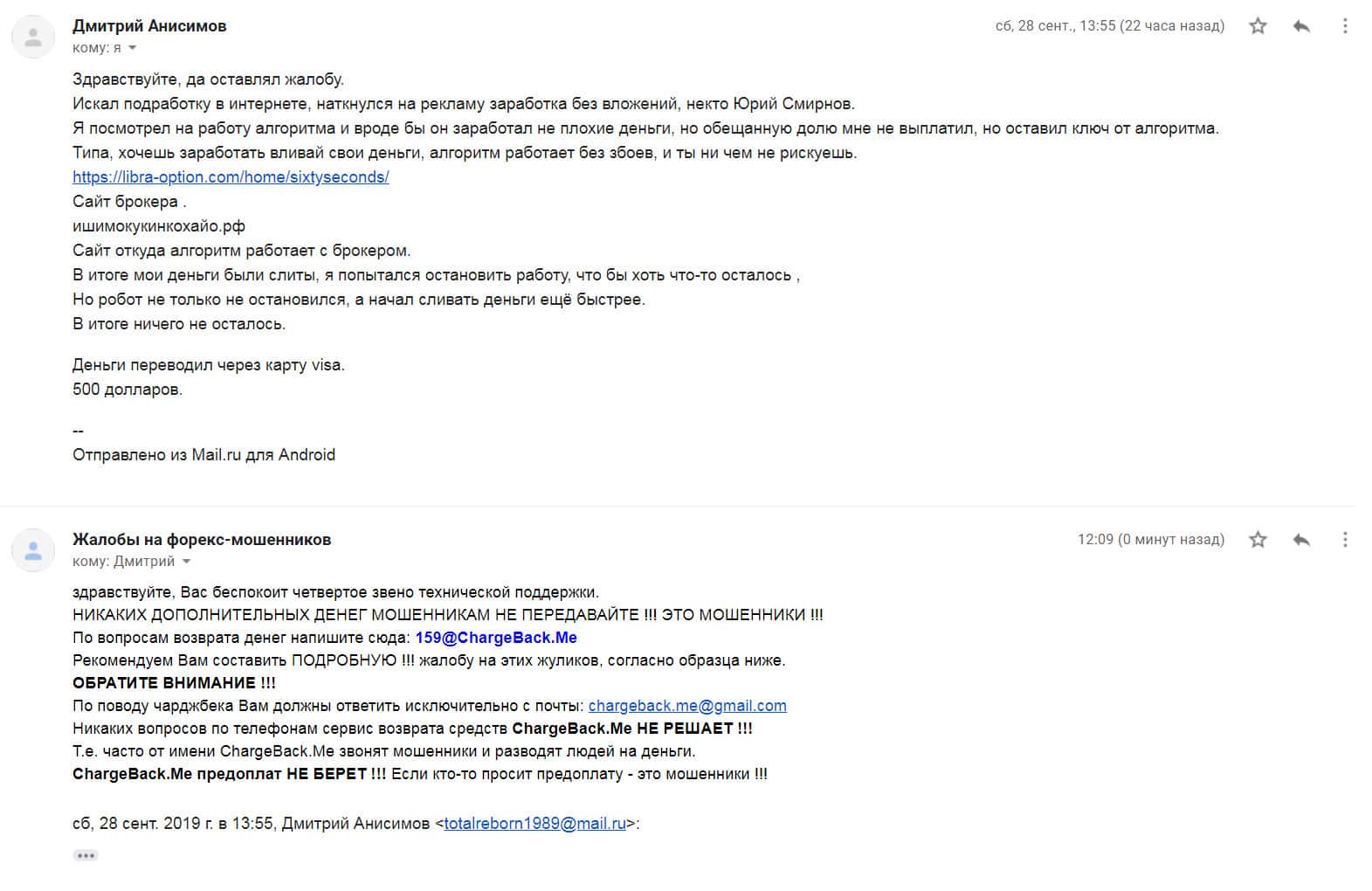Reply to the Жалобы на форекс-мошенников message
Screen dimensions: 1372x891
tap(1301, 540)
